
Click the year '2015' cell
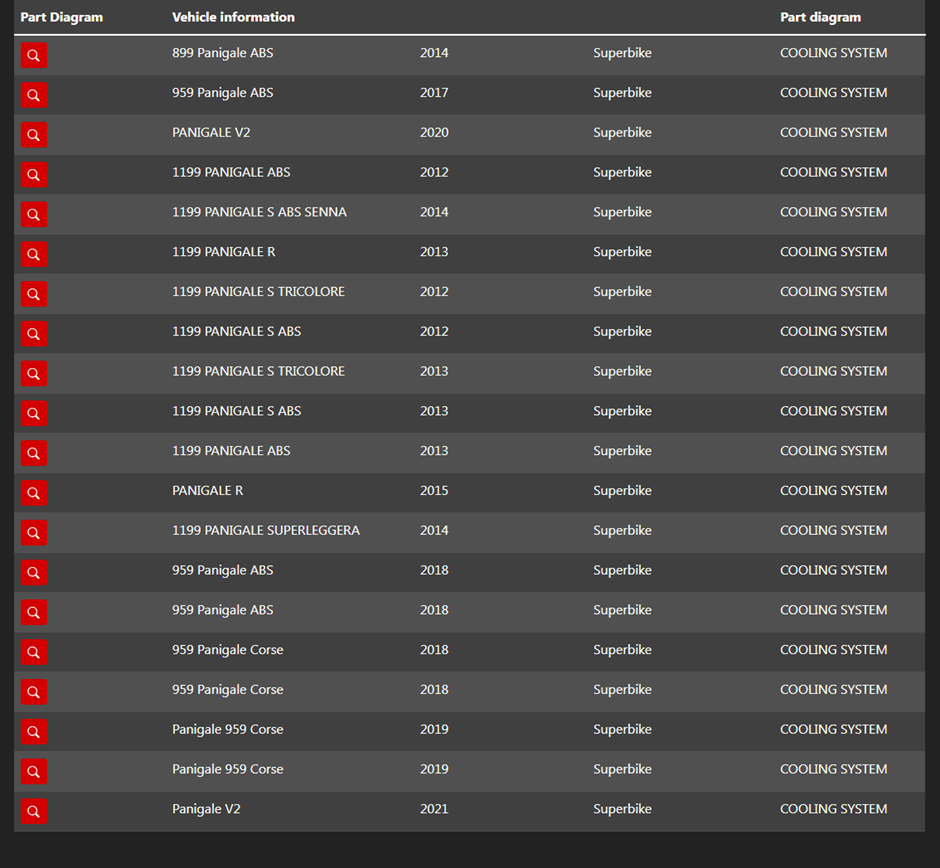coord(434,490)
